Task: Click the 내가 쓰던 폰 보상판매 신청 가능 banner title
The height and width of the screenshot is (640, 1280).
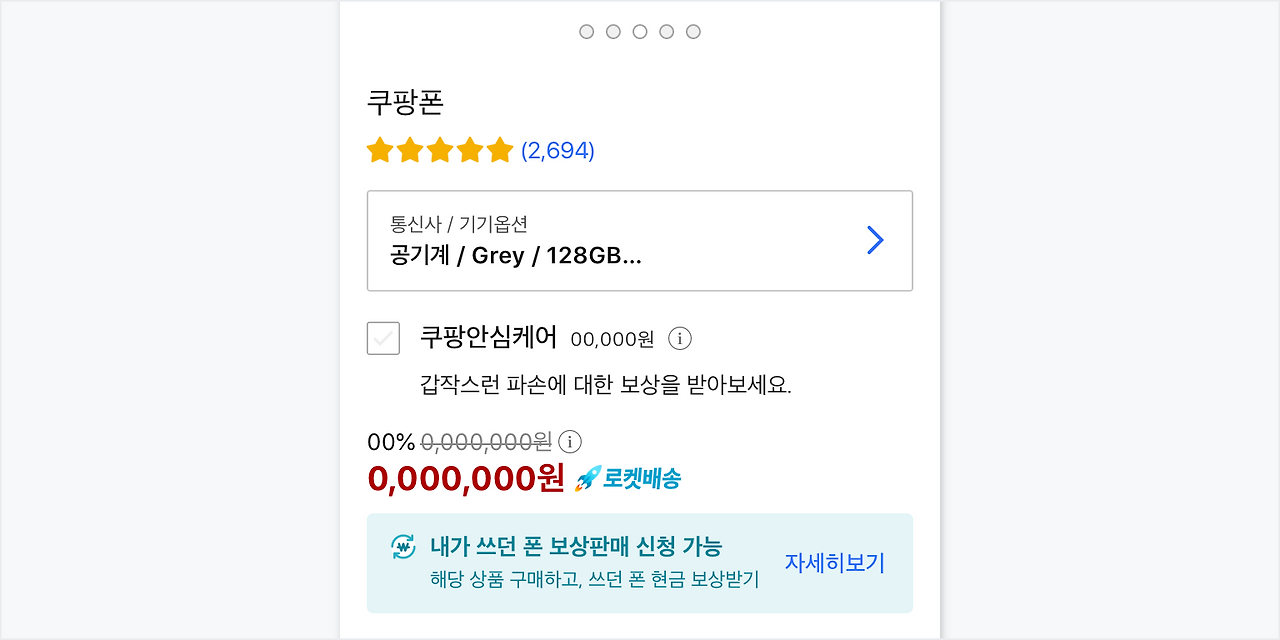Action: [576, 547]
